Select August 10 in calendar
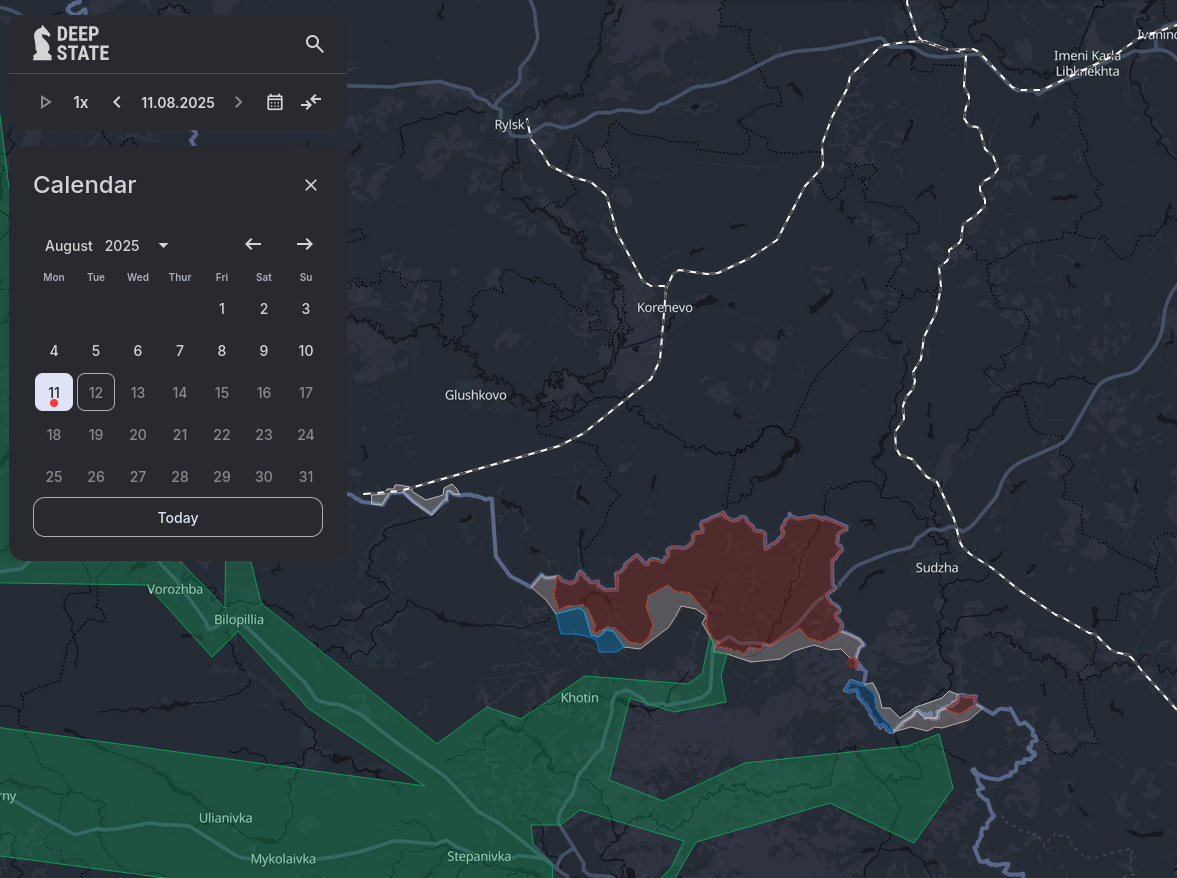Viewport: 1177px width, 878px height. click(x=306, y=350)
